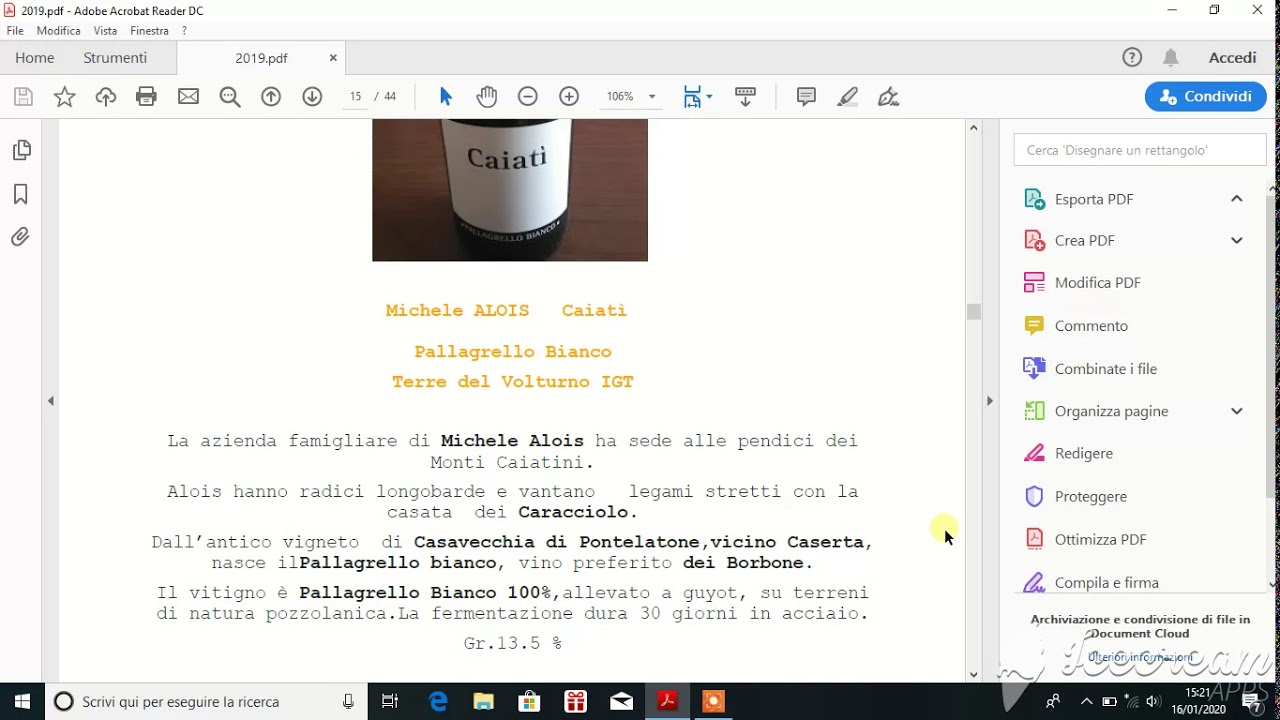Click the page number input field
The width and height of the screenshot is (1280, 720).
click(355, 96)
